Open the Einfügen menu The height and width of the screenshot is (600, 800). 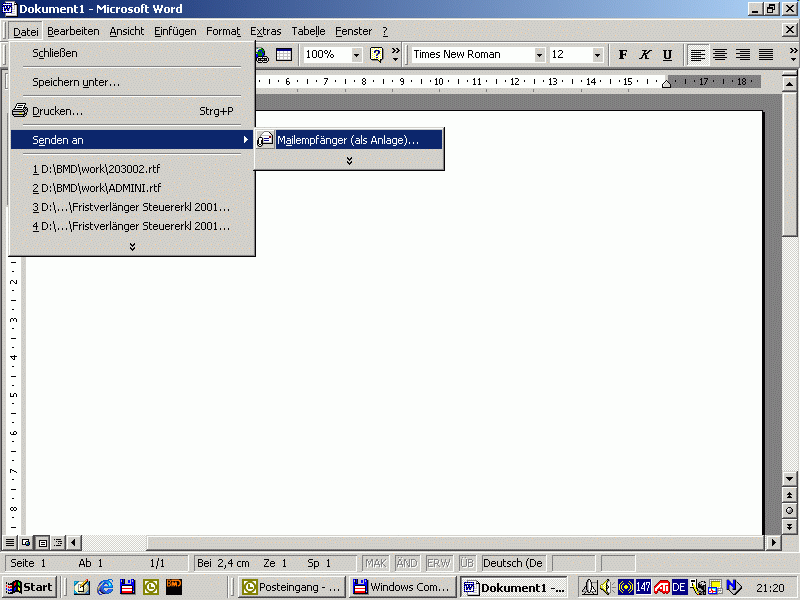(175, 32)
